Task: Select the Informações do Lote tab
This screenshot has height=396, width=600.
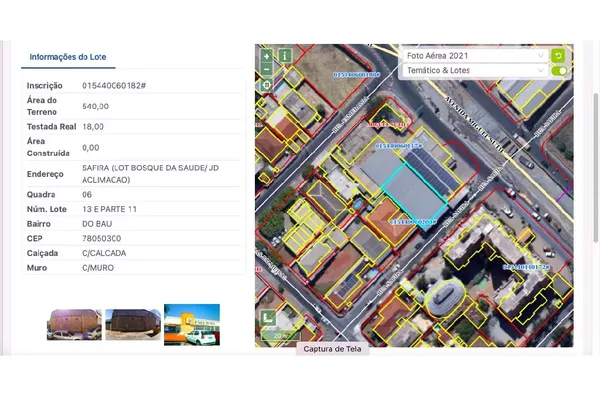Action: coord(68,57)
